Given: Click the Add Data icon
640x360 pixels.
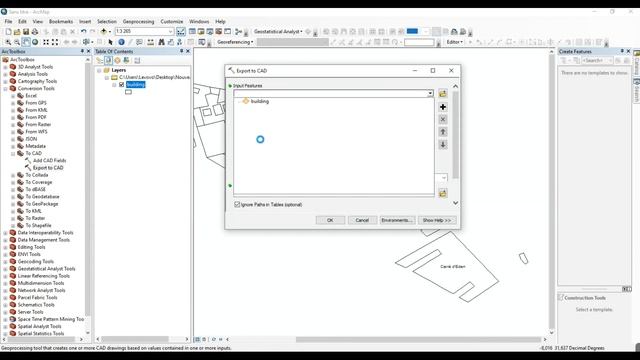Looking at the screenshot, I should [104, 31].
